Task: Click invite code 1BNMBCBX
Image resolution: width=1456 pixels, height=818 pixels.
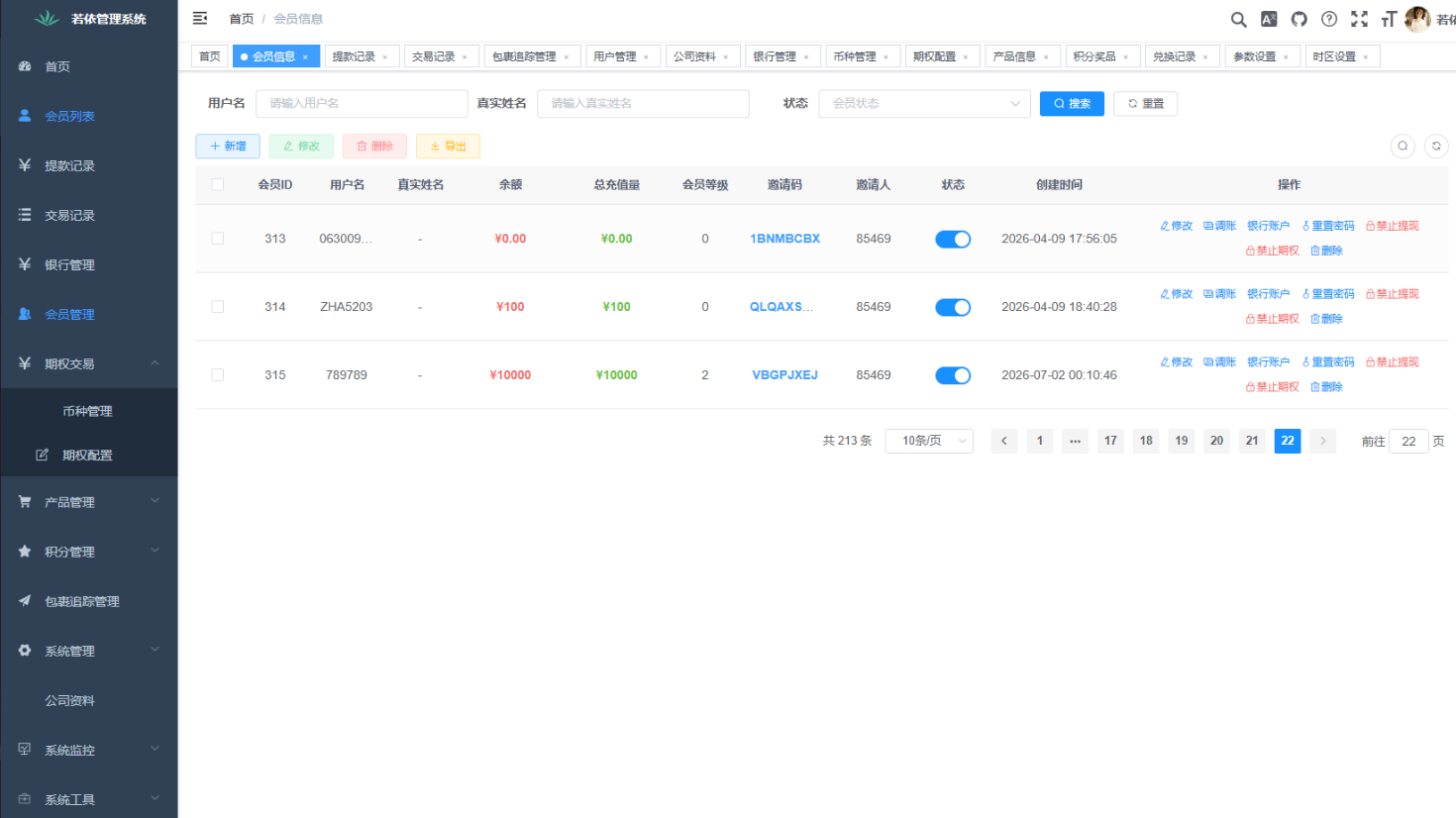Action: click(784, 239)
